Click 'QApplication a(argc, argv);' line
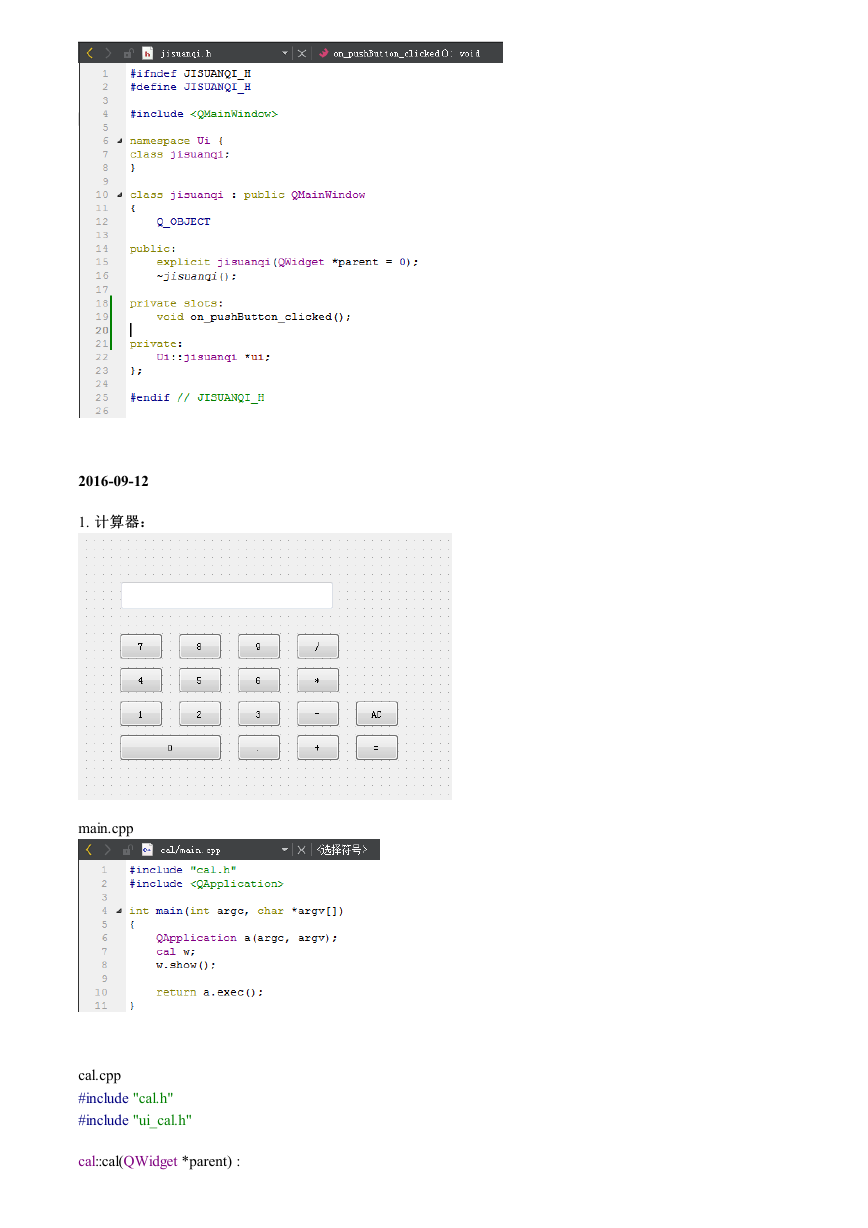 pyautogui.click(x=247, y=938)
